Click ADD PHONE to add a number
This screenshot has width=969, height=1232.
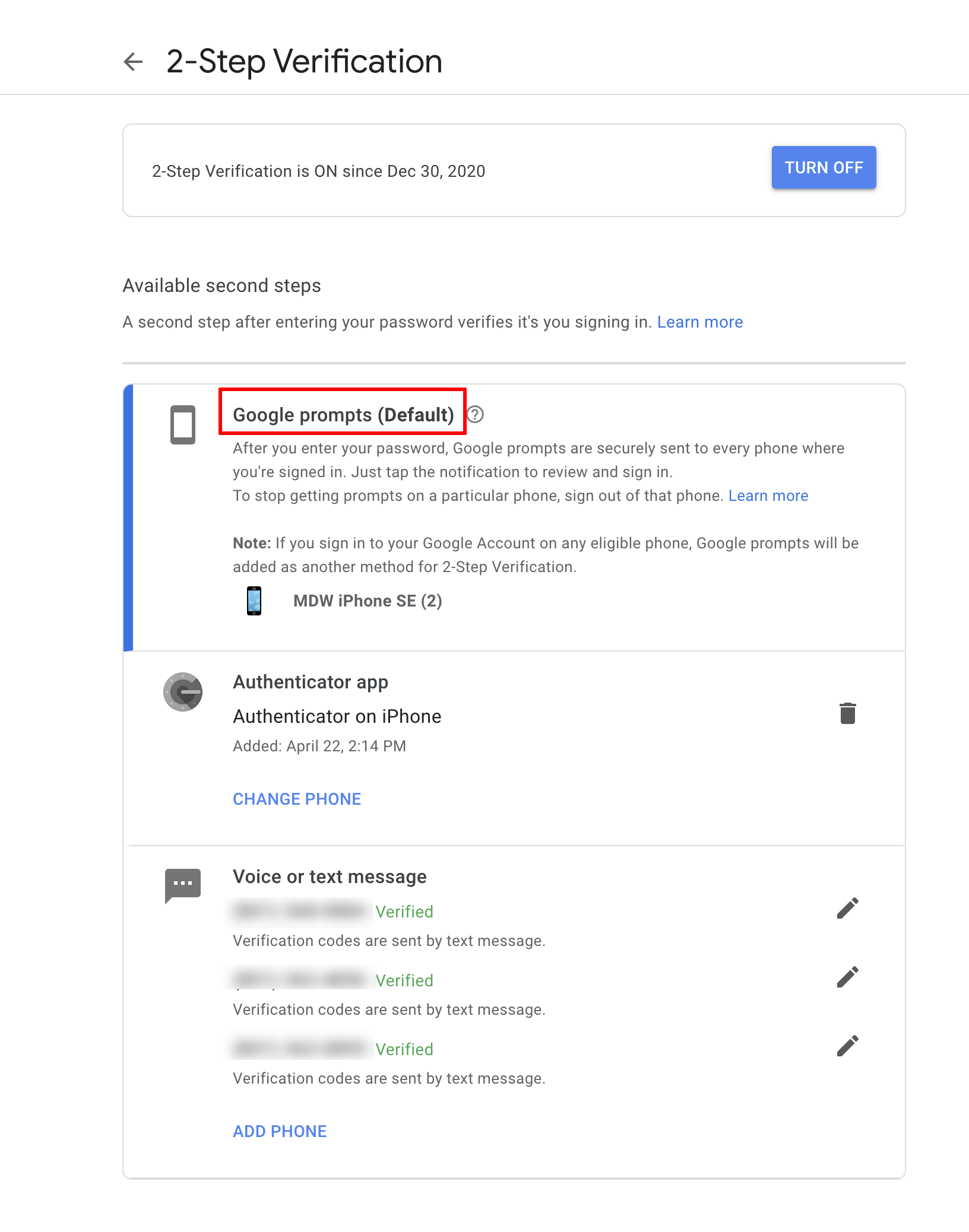279,1131
